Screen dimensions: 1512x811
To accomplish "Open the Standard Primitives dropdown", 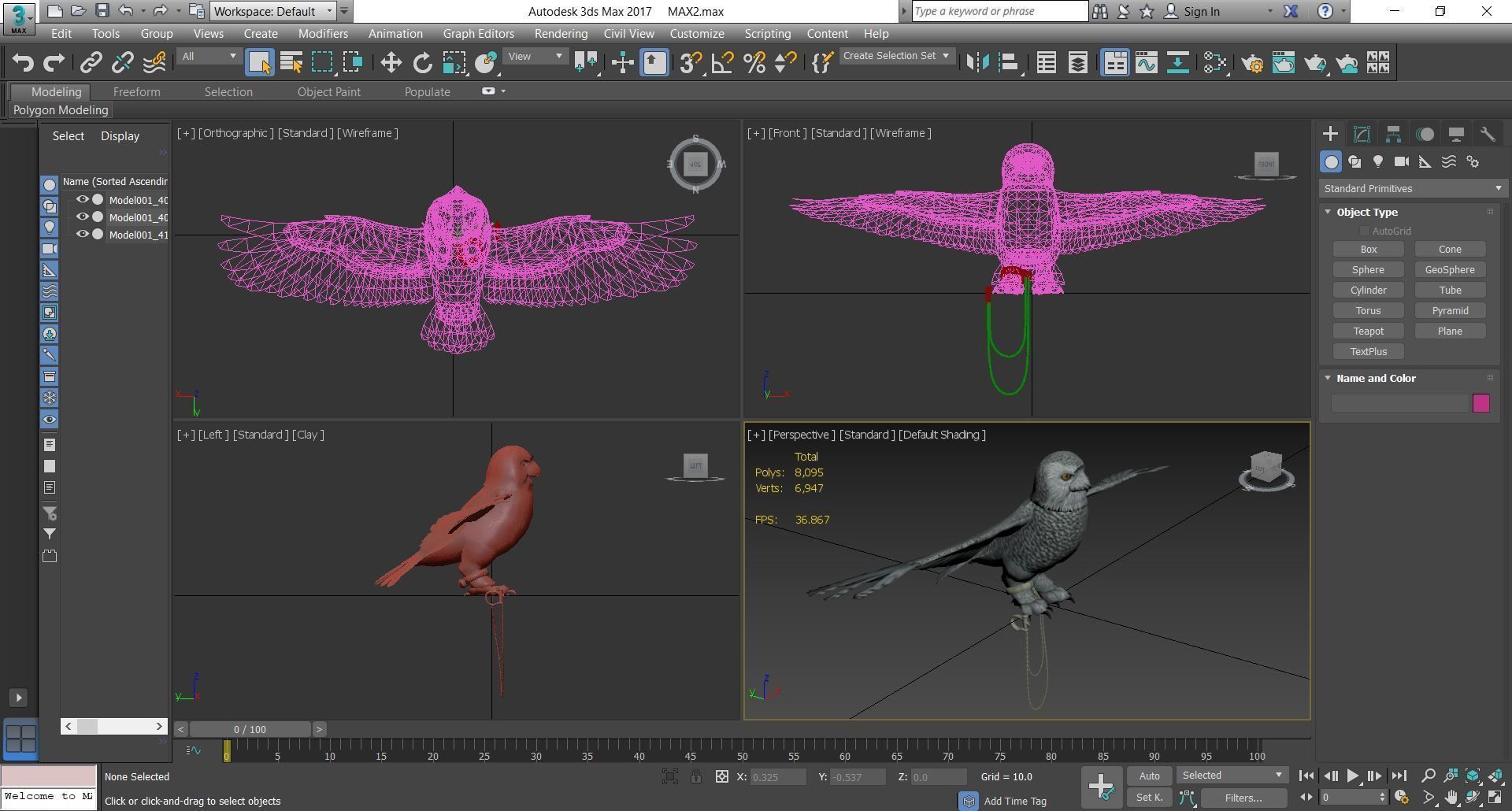I will [x=1413, y=188].
